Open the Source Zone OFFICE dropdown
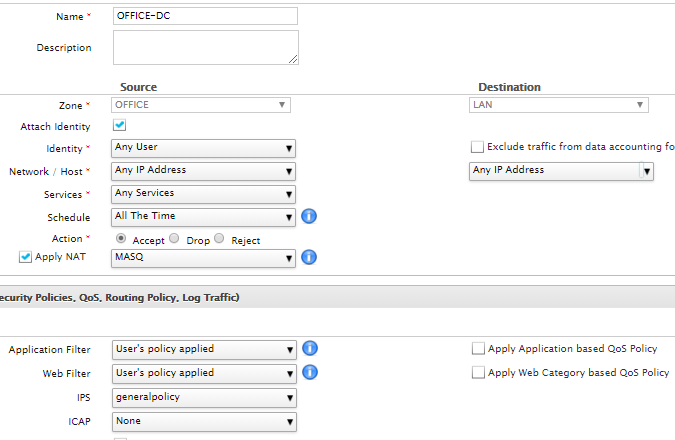 (201, 105)
